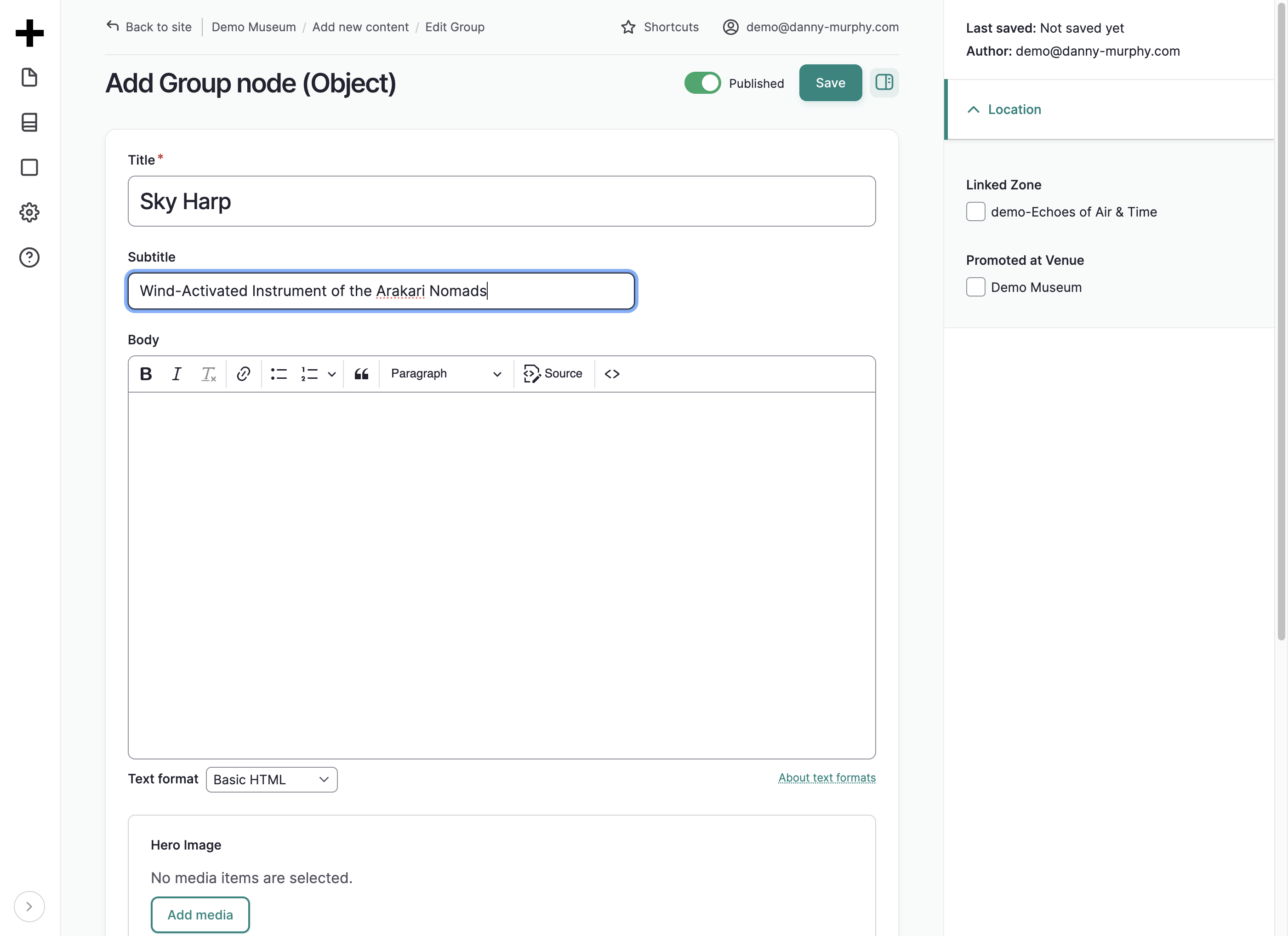Open the help question mark icon
The width and height of the screenshot is (1288, 936).
[29, 258]
